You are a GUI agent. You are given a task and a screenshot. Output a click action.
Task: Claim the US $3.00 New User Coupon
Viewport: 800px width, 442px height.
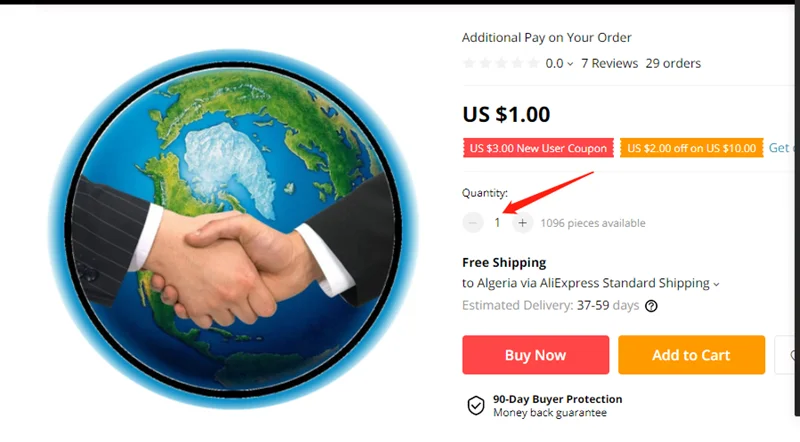point(538,148)
